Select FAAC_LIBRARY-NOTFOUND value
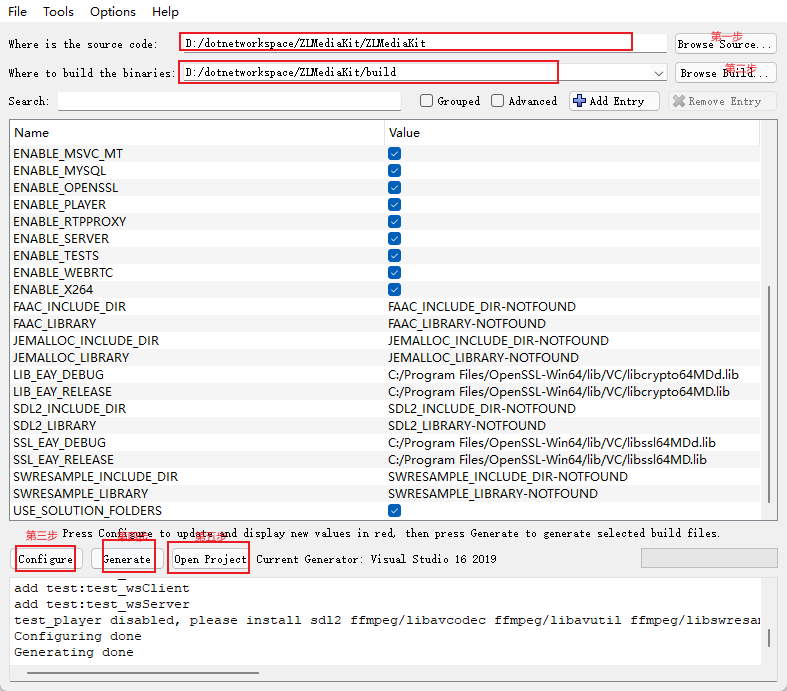 click(467, 324)
